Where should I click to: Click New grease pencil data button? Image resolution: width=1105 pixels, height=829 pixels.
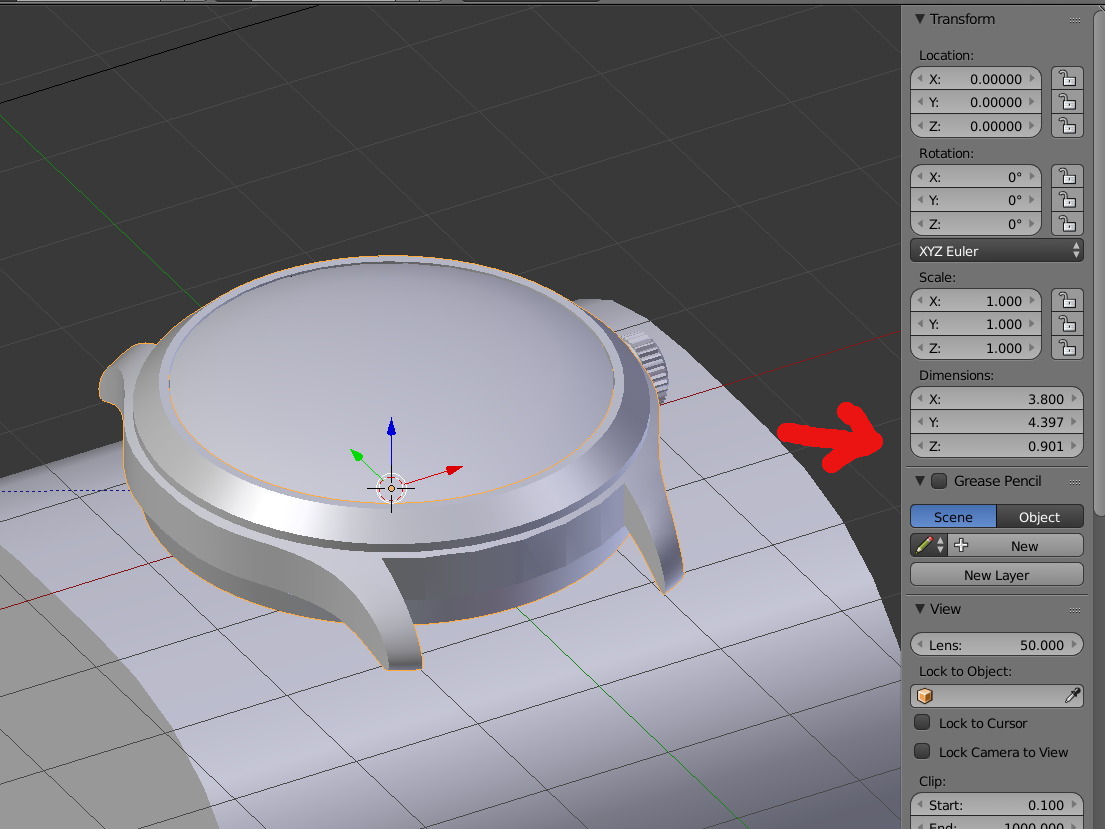point(1015,546)
